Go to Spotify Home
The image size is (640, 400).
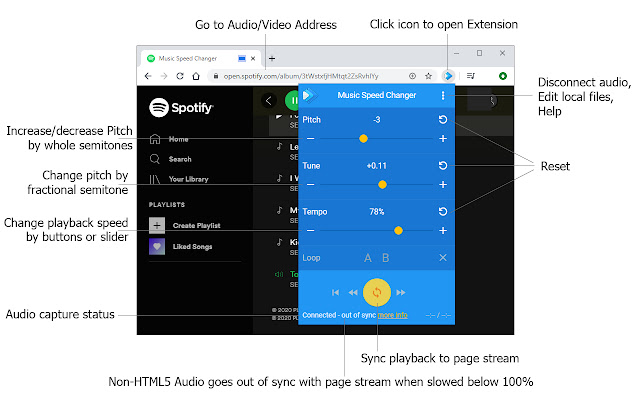[x=169, y=139]
